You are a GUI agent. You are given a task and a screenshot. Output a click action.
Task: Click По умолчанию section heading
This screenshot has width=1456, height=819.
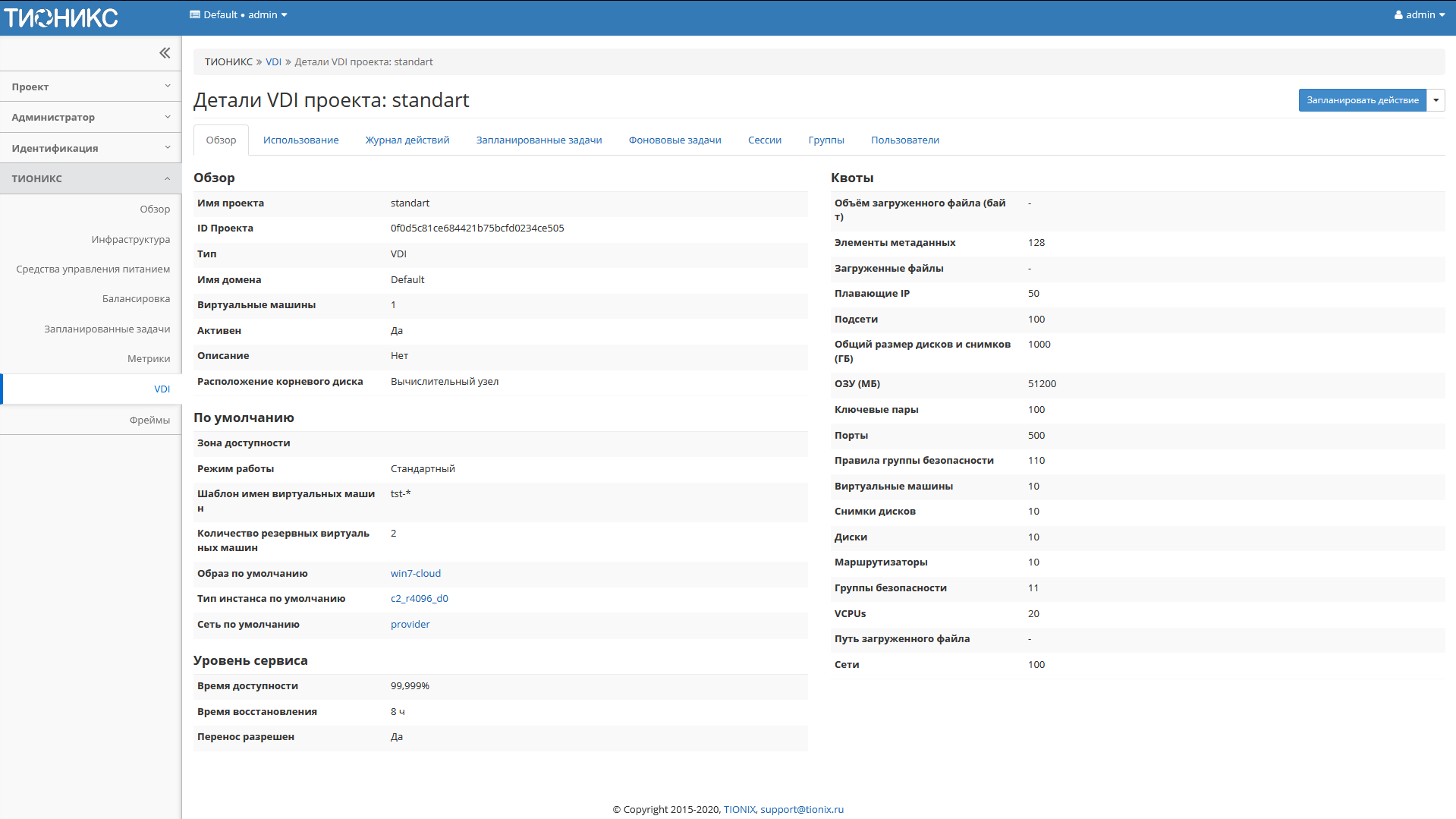tap(244, 417)
